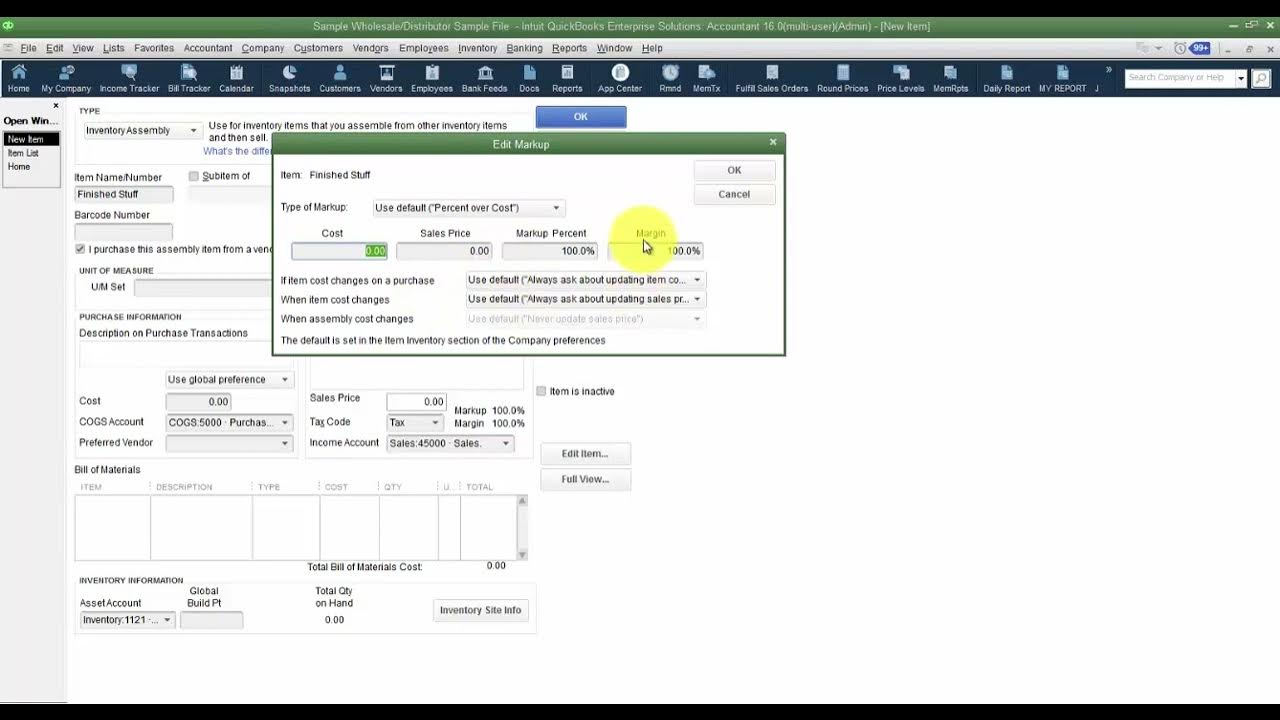Open Bank Feeds from the toolbar
Screen dimensions: 1280x720
[485, 79]
